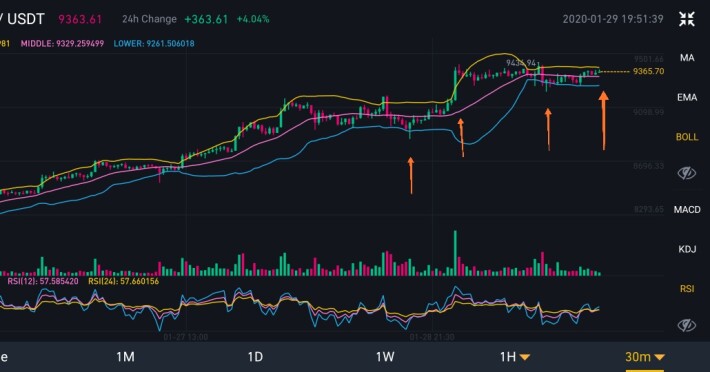Click the RSI(24): 57.660156 readout
710x372 pixels.
[124, 281]
